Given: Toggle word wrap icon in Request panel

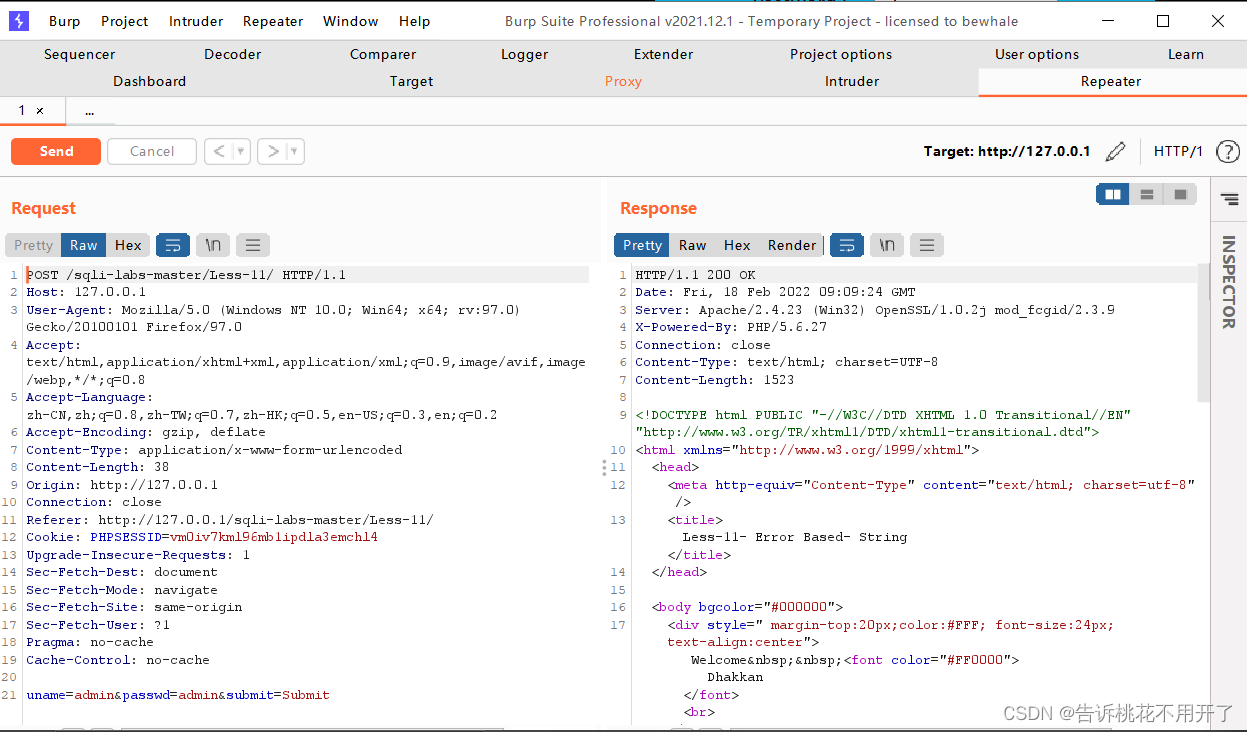Looking at the screenshot, I should (x=173, y=245).
